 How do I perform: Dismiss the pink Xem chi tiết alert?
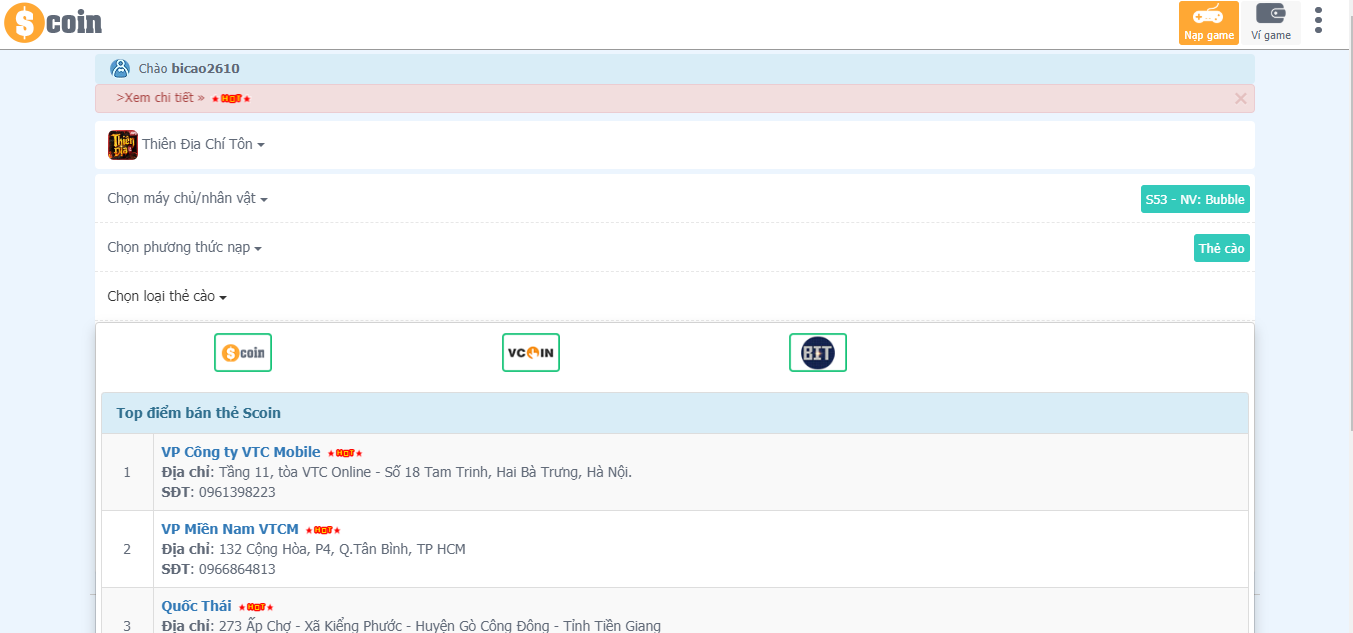(x=1241, y=98)
